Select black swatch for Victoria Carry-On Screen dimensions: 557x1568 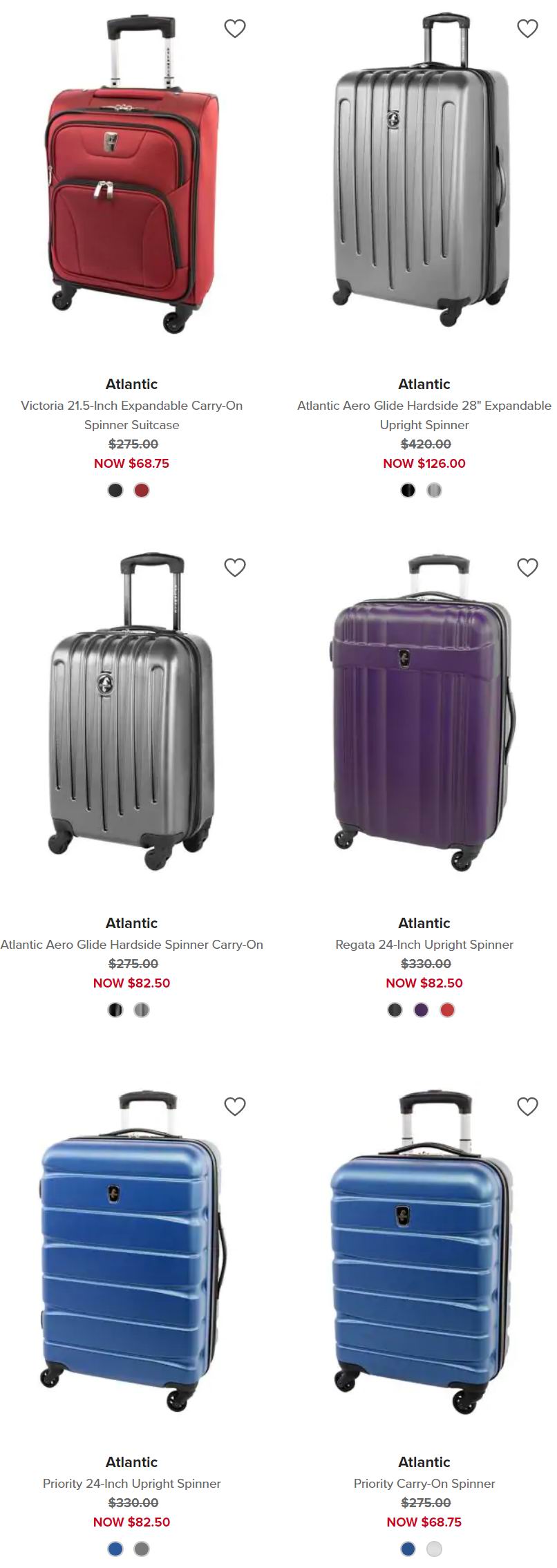(115, 491)
